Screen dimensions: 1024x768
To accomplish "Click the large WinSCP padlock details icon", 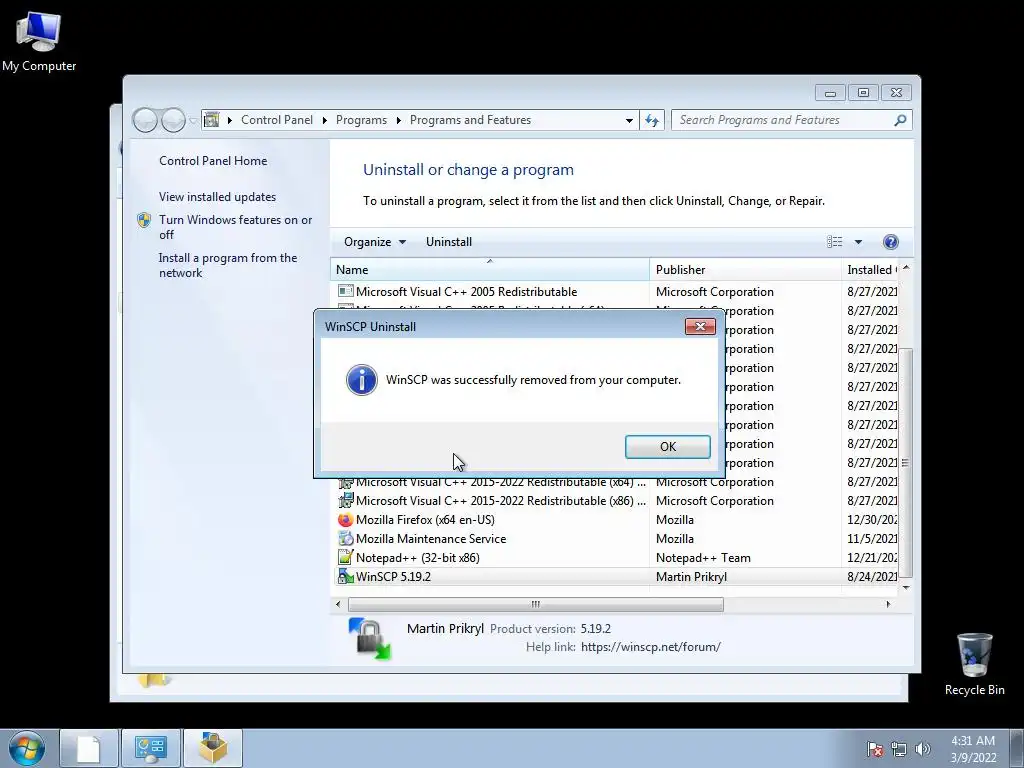I will point(370,638).
